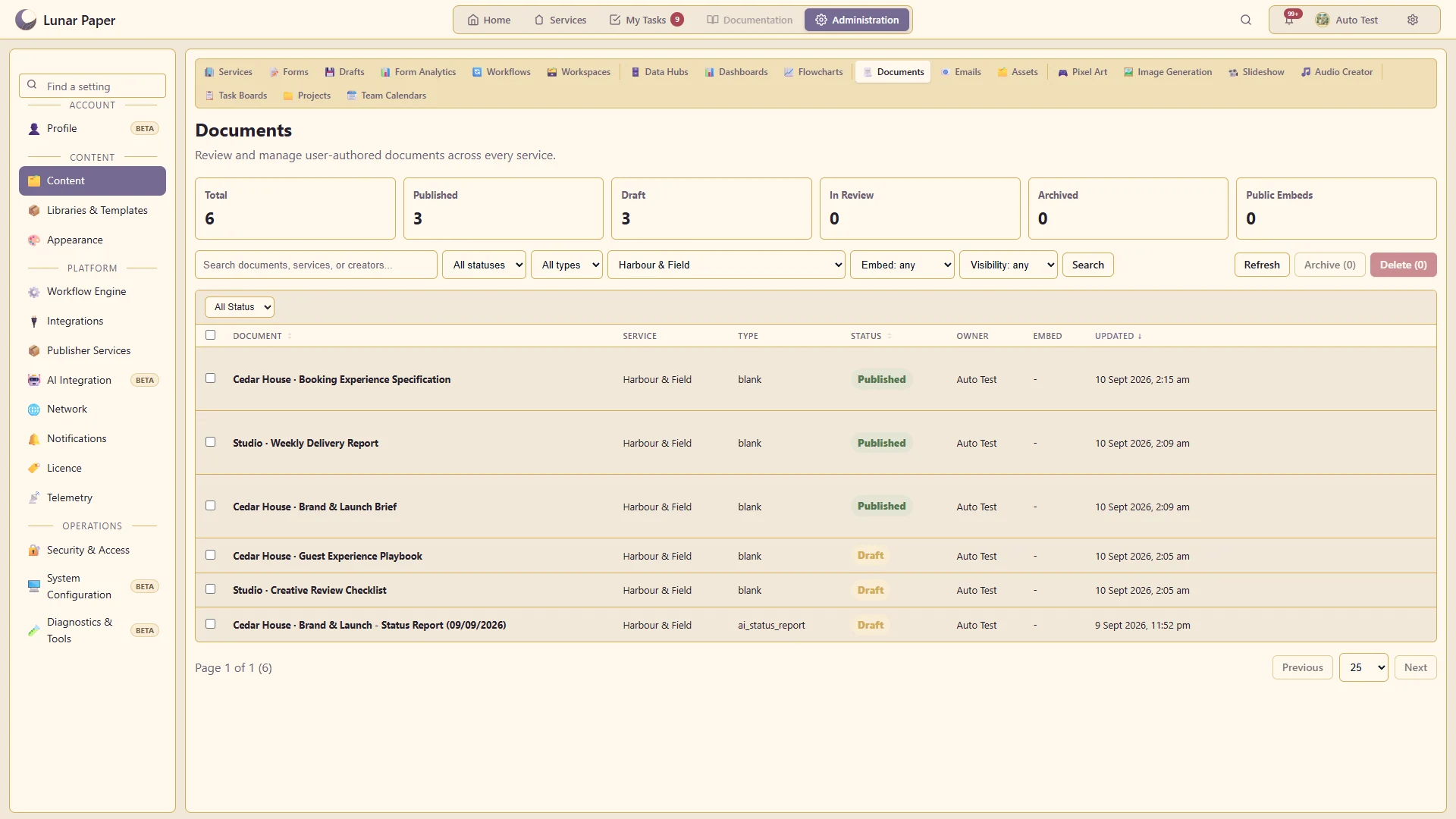
Task: Click the Refresh button
Action: coord(1262,265)
